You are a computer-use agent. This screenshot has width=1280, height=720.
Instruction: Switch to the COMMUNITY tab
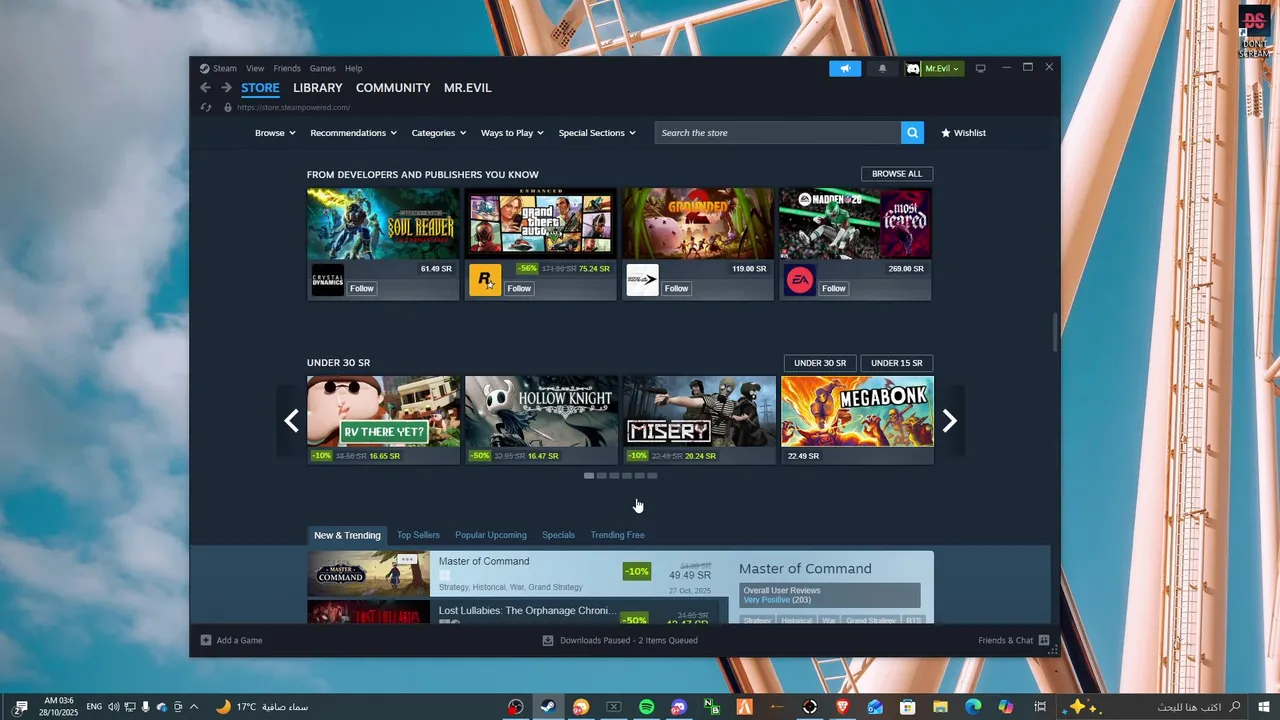tap(393, 88)
